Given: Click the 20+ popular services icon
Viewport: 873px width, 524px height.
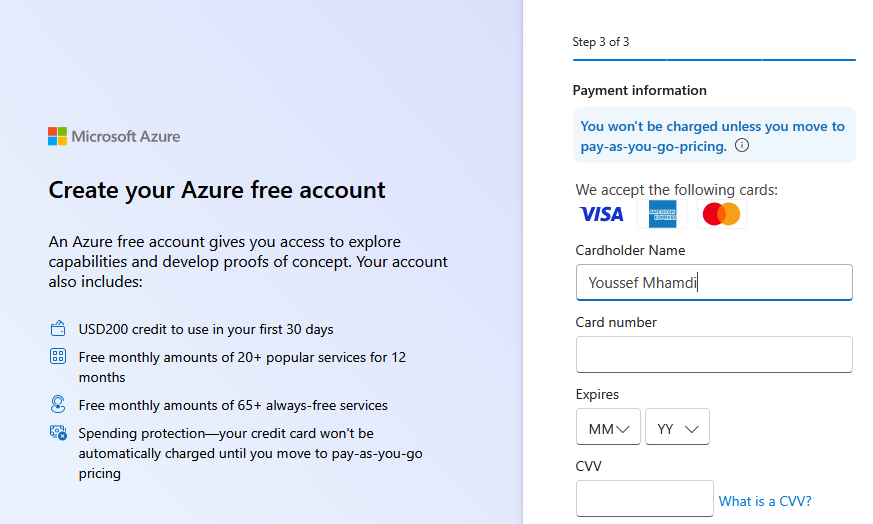Looking at the screenshot, I should pos(58,357).
